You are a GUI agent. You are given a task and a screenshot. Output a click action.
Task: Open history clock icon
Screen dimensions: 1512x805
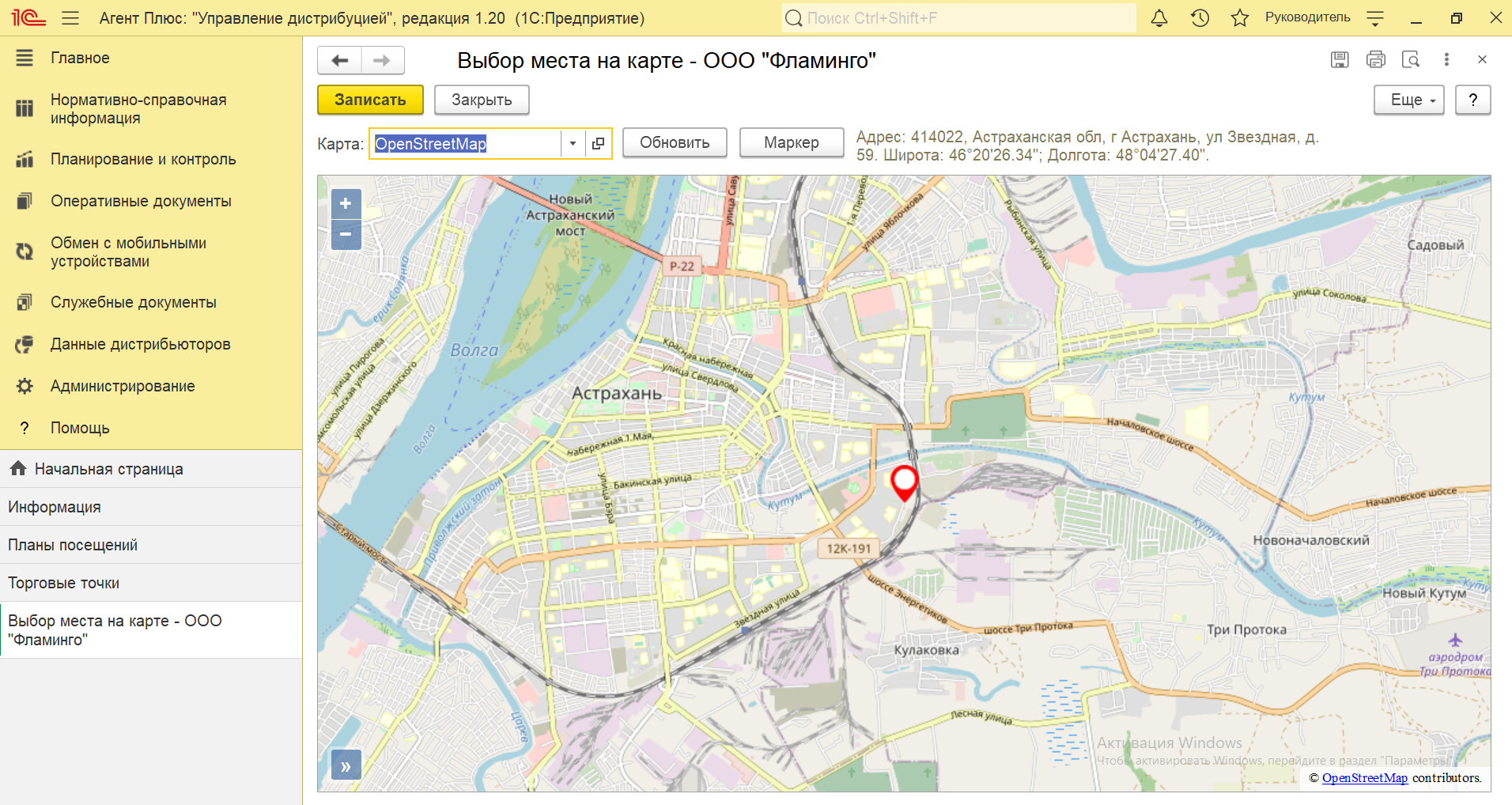pyautogui.click(x=1200, y=17)
